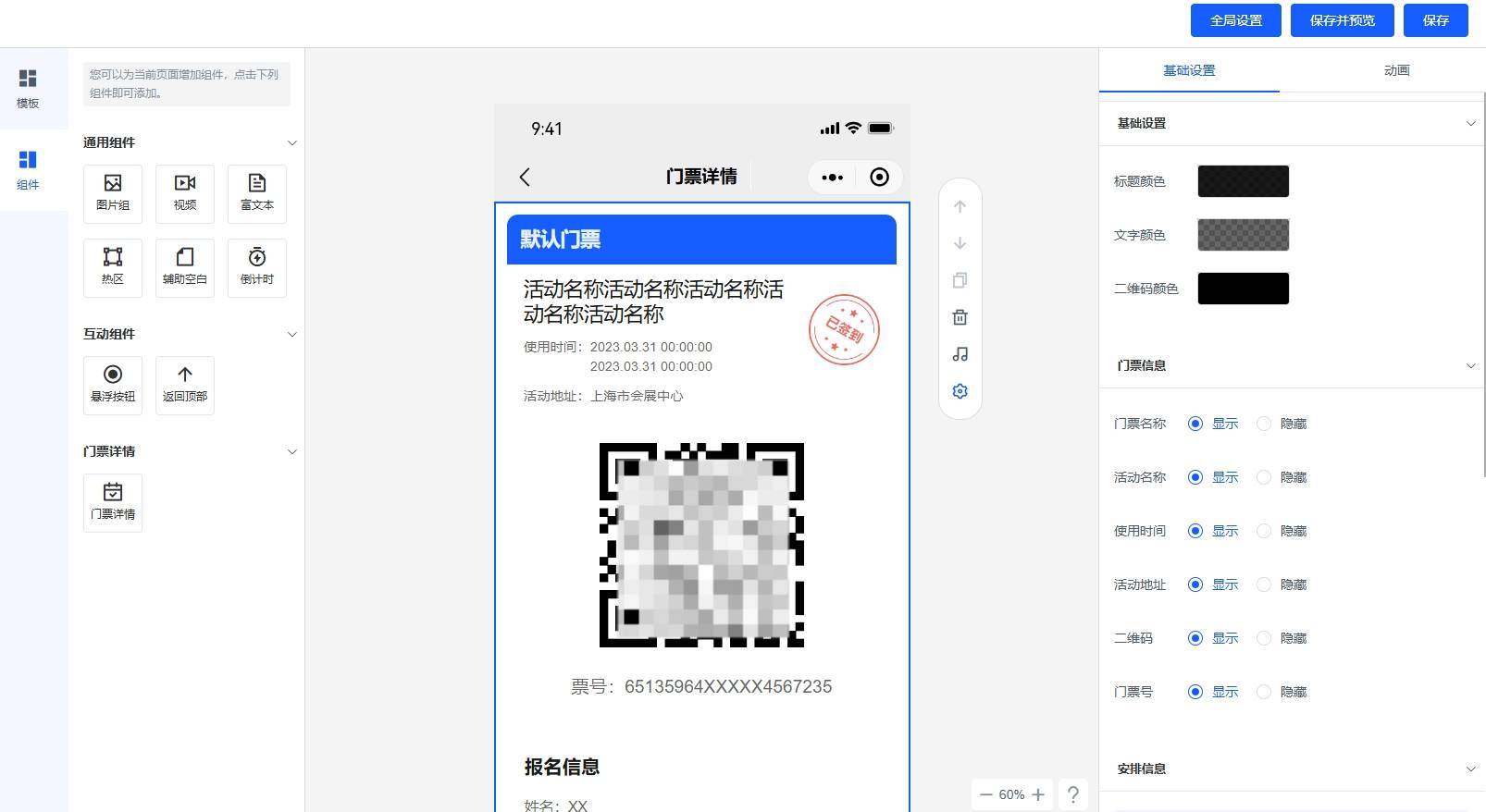Switch to 模板 templates sidebar
The height and width of the screenshot is (812, 1486).
click(28, 89)
